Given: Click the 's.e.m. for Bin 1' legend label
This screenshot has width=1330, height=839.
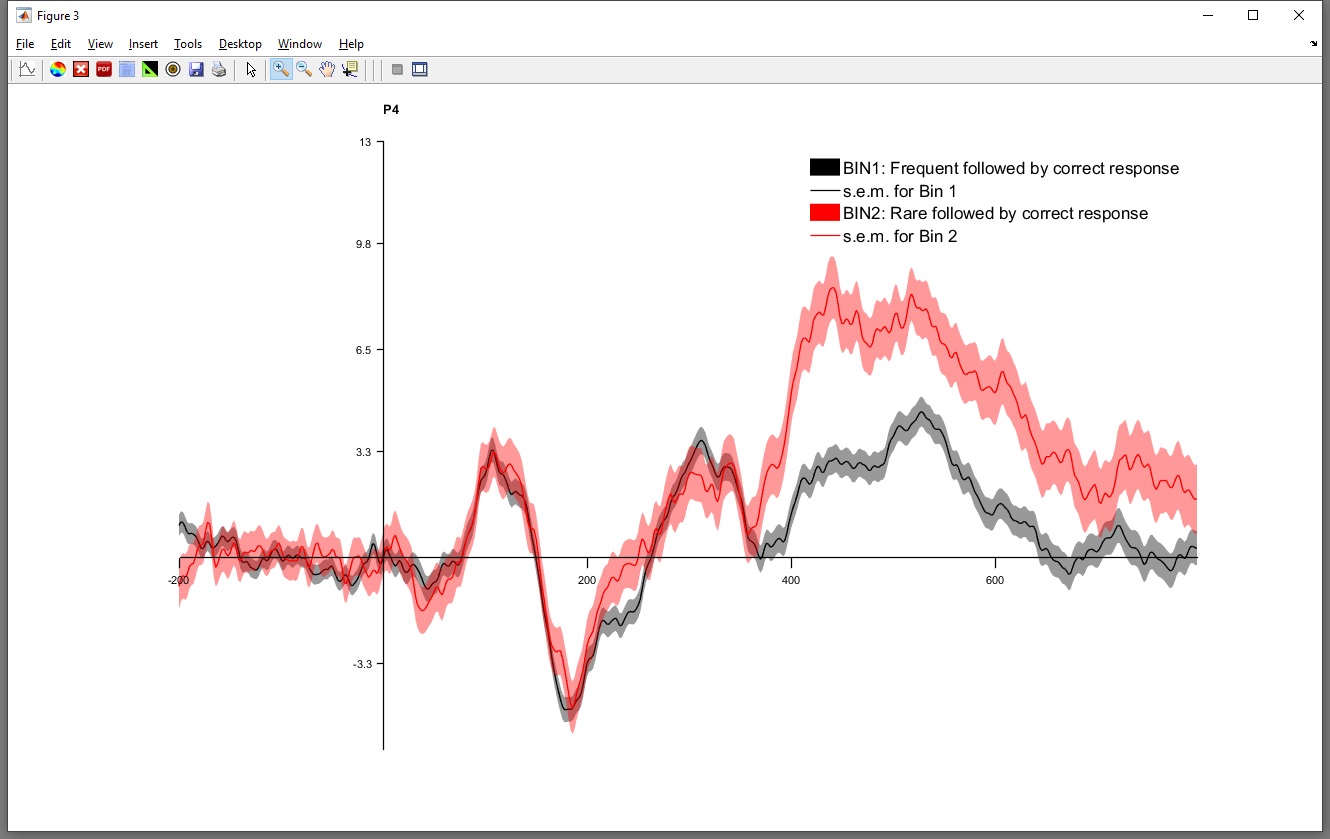Looking at the screenshot, I should (x=900, y=191).
